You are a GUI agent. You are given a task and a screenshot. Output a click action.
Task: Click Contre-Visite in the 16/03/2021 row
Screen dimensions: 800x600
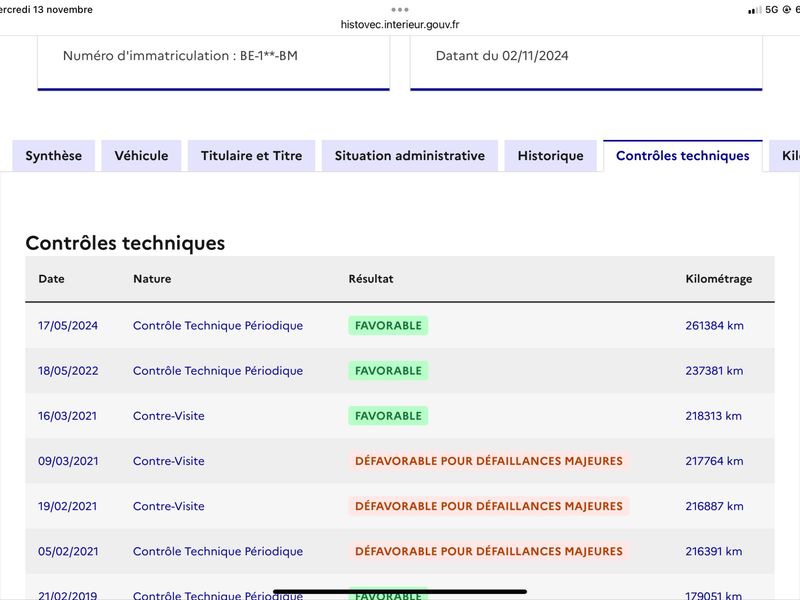[x=169, y=416]
